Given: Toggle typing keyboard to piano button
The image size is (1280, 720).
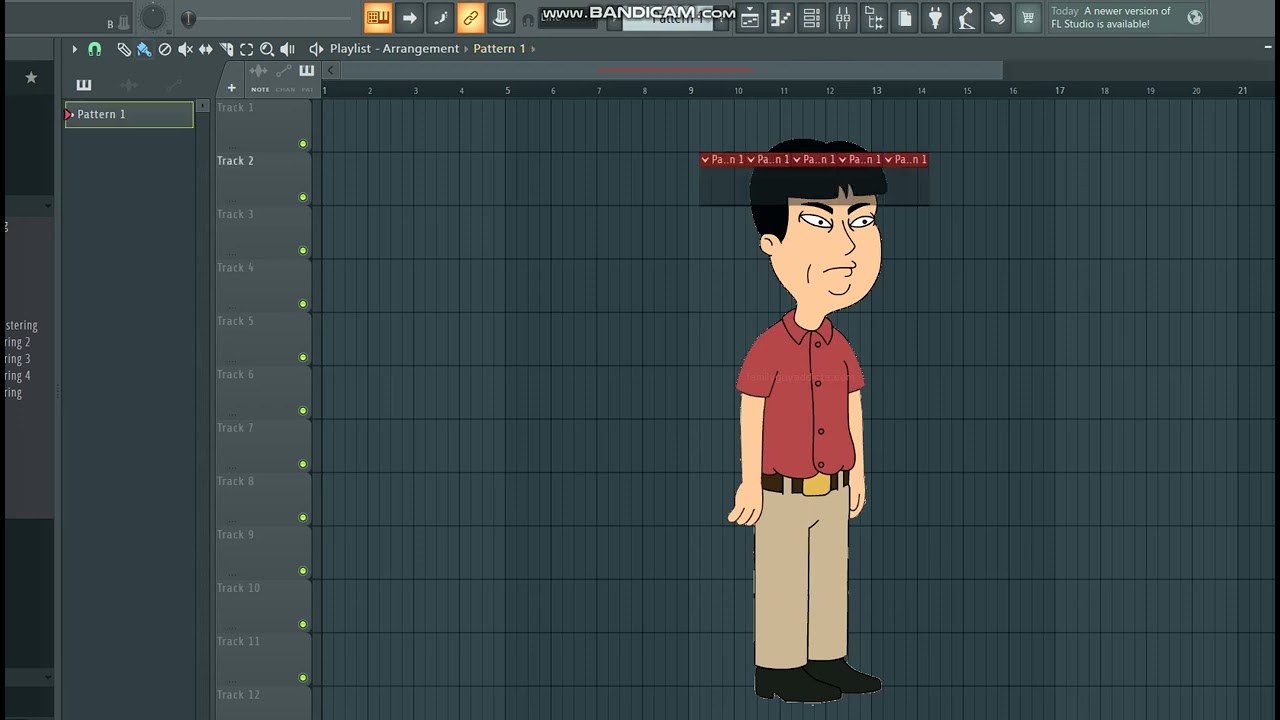Looking at the screenshot, I should point(378,17).
